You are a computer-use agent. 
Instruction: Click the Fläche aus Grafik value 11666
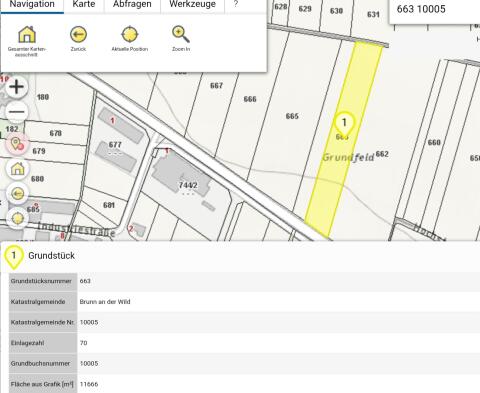[89, 384]
